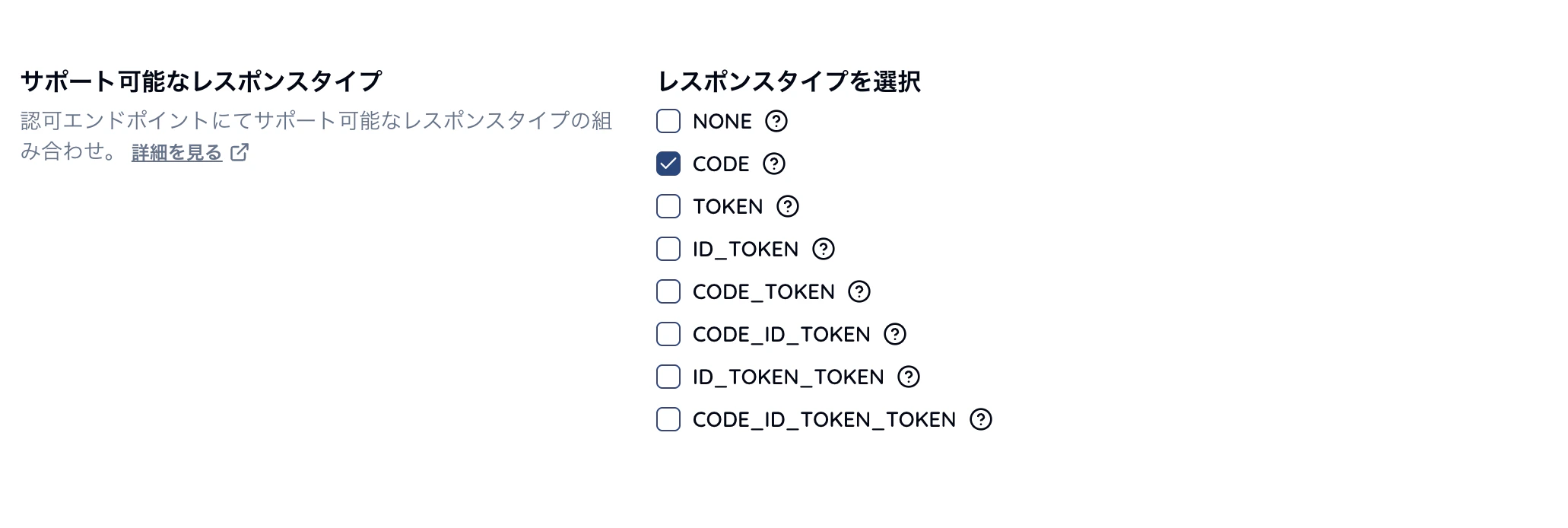Screen dimensions: 1568x528
Task: Select the CODE_ID_TOKEN checkbox
Action: tap(668, 334)
